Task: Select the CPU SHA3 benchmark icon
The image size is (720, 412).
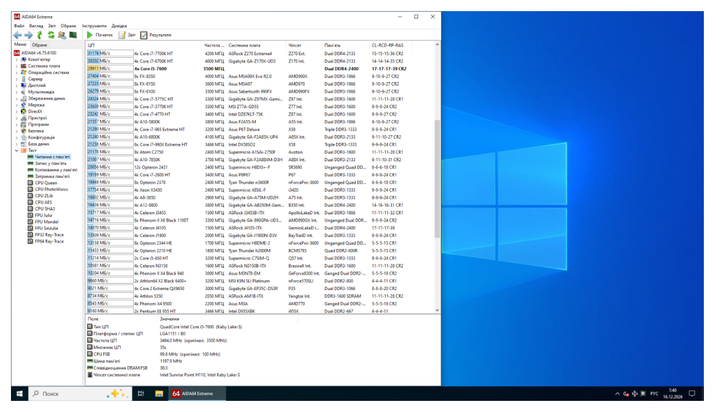Action: pyautogui.click(x=30, y=209)
